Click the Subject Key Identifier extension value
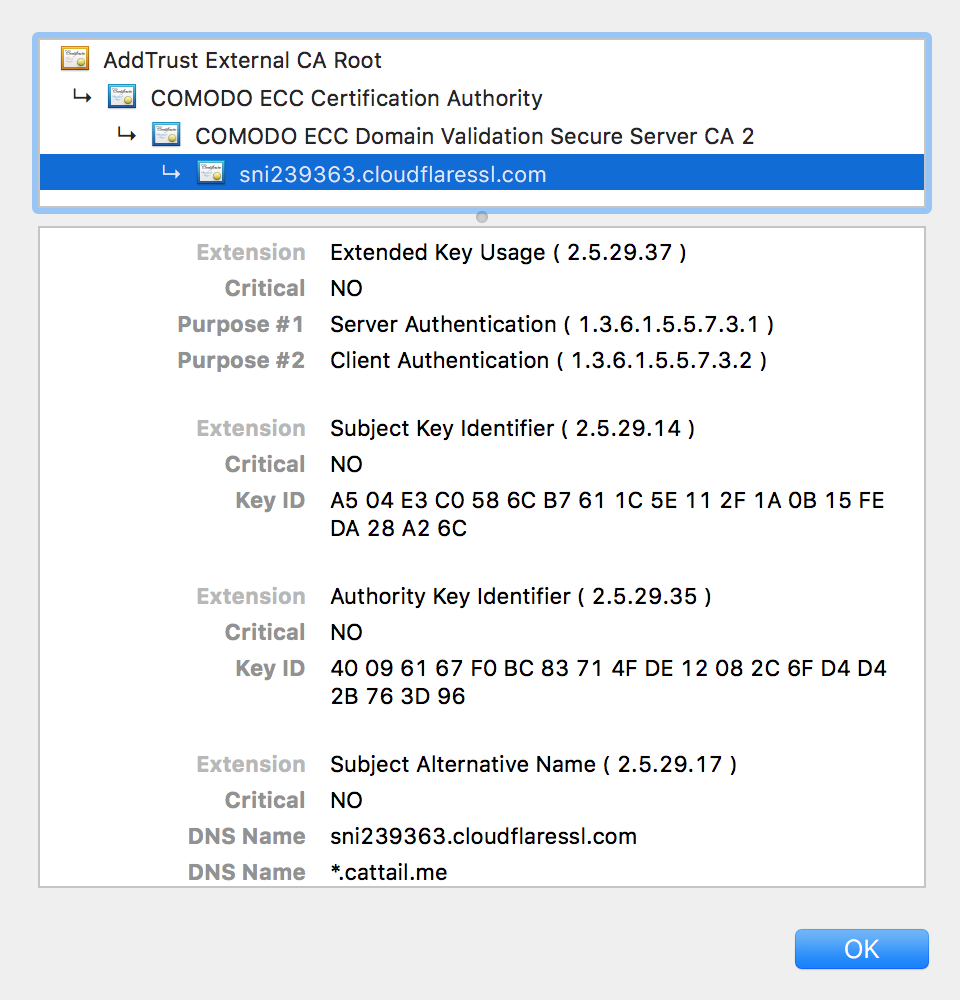This screenshot has height=1000, width=960. pyautogui.click(x=512, y=428)
